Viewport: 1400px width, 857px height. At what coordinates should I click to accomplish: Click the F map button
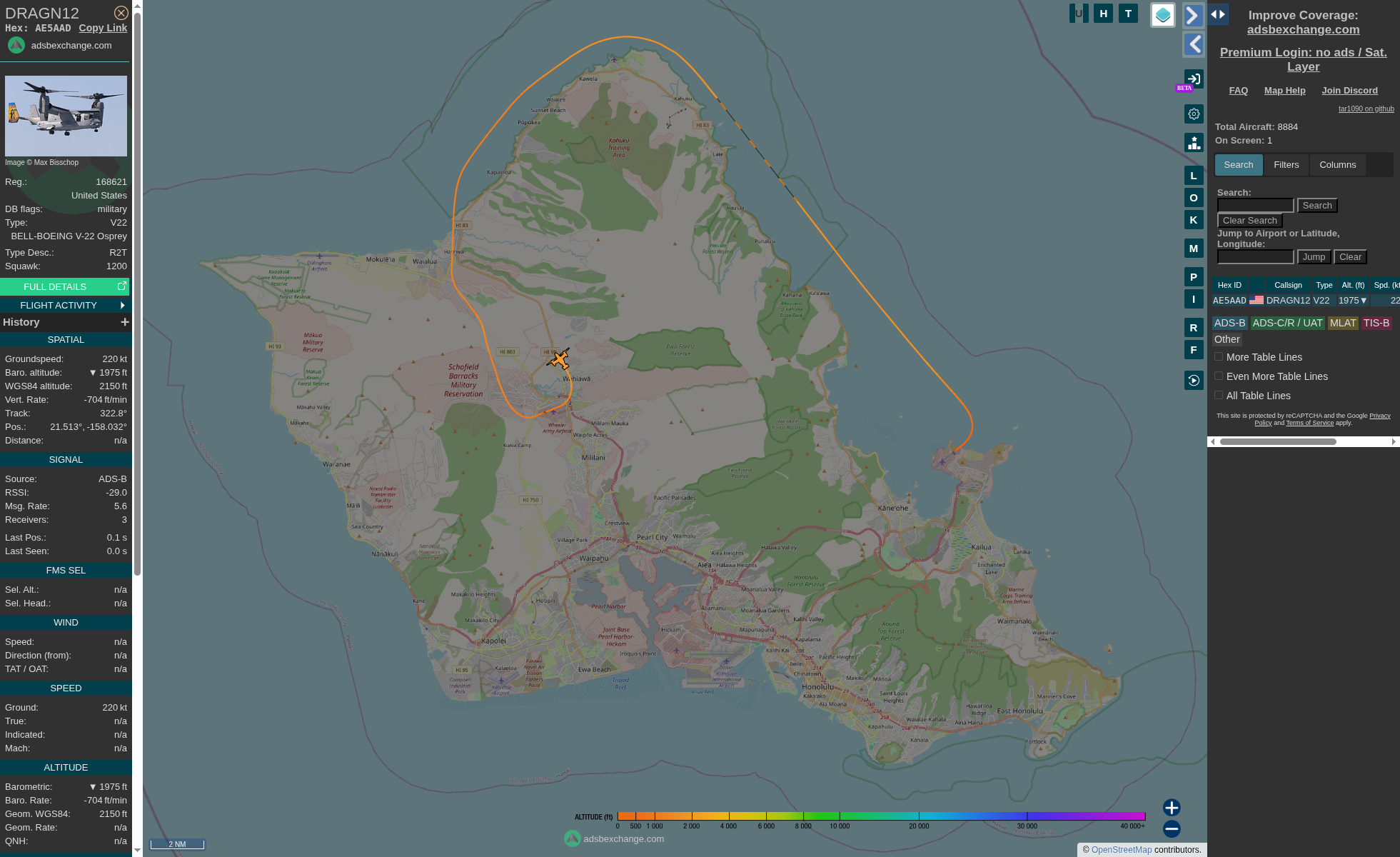click(x=1194, y=350)
